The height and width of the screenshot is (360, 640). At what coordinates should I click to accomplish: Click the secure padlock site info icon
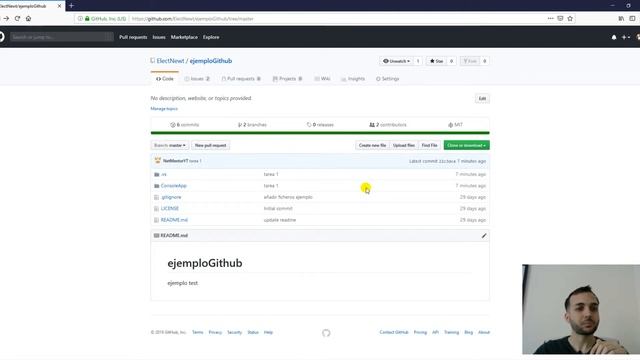(x=87, y=18)
